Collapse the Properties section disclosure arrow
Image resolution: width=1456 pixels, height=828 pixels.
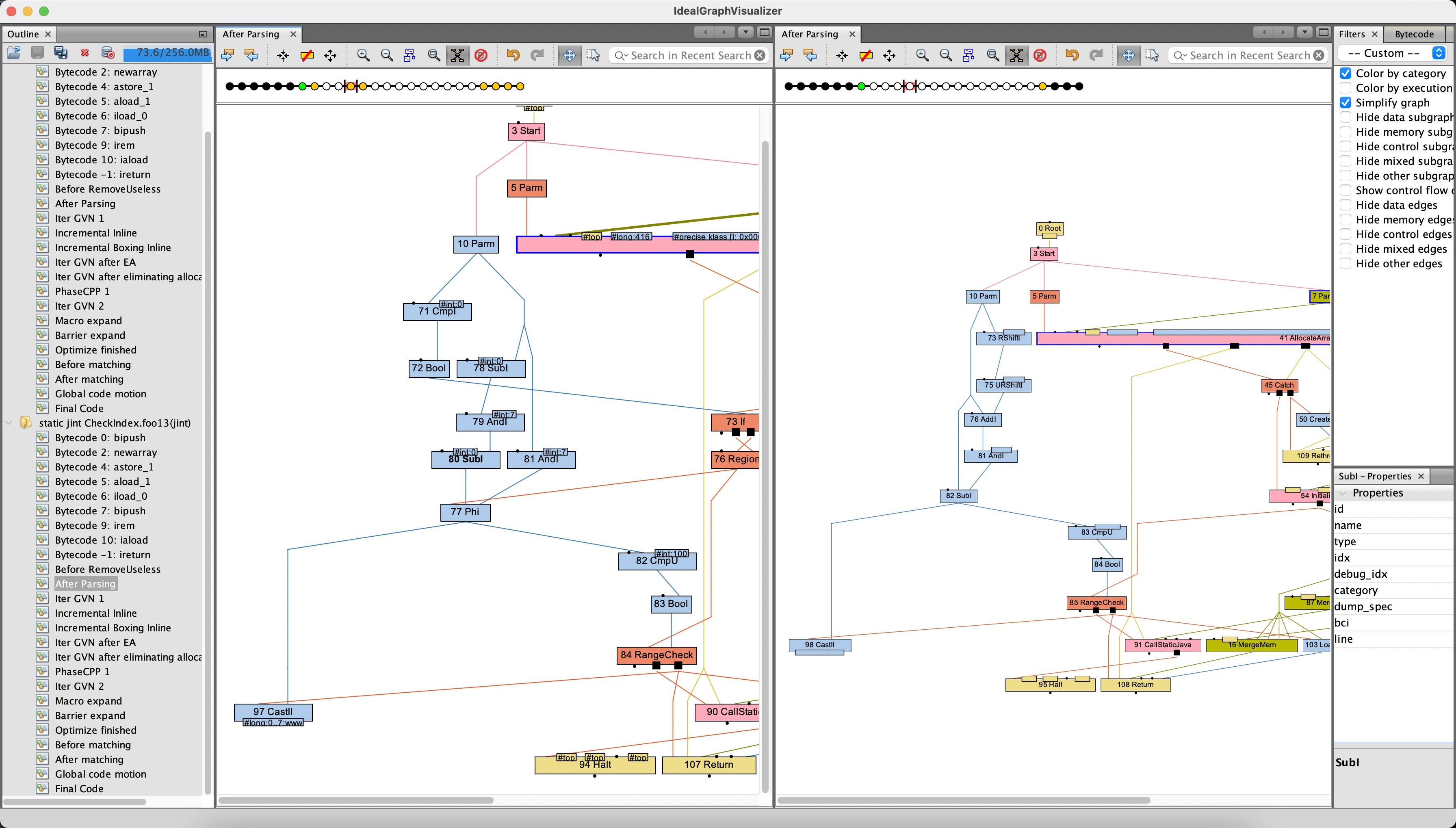tap(1343, 493)
